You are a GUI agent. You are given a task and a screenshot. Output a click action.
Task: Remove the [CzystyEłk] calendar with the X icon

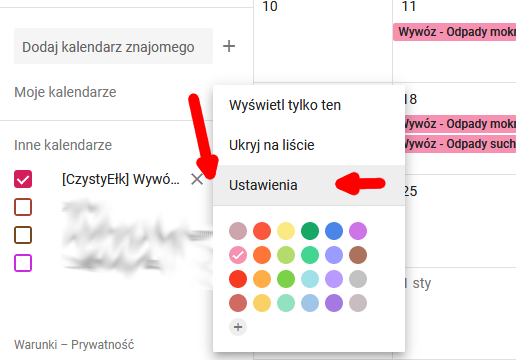click(197, 179)
